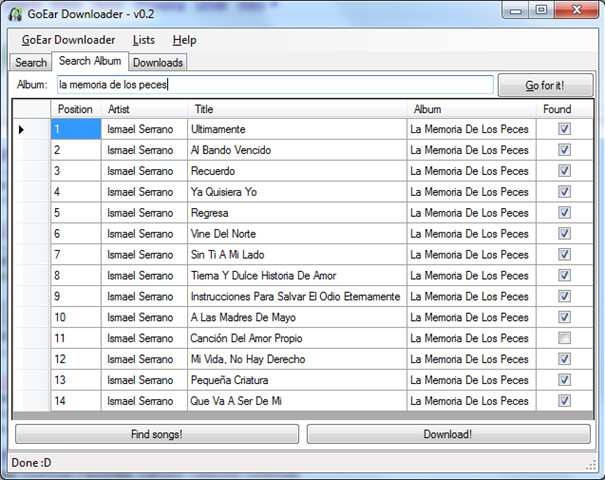Toggle Found checkbox for Ya Quisiera Yo
This screenshot has width=605, height=480.
pyautogui.click(x=564, y=191)
